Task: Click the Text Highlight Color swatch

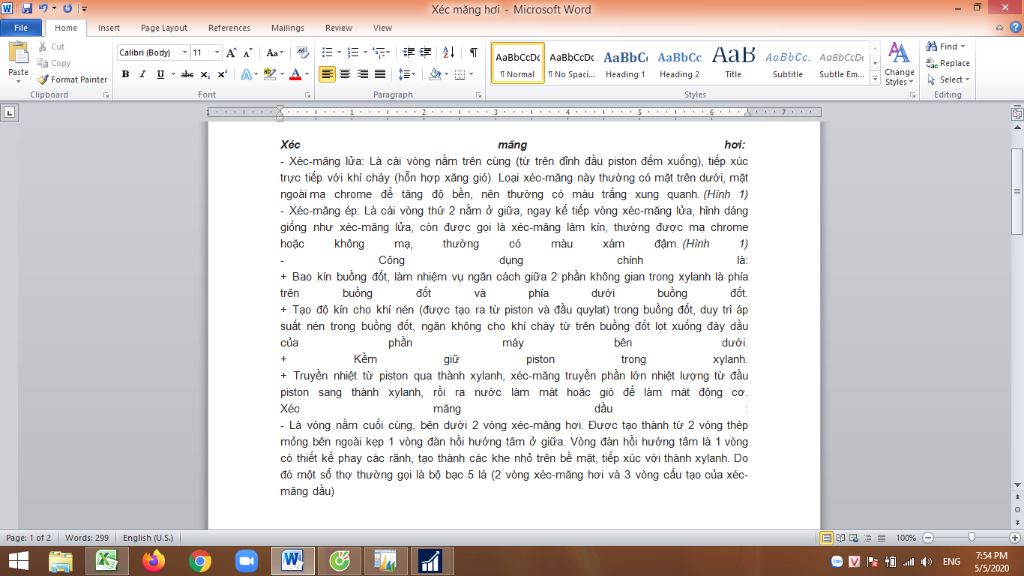Action: point(269,74)
